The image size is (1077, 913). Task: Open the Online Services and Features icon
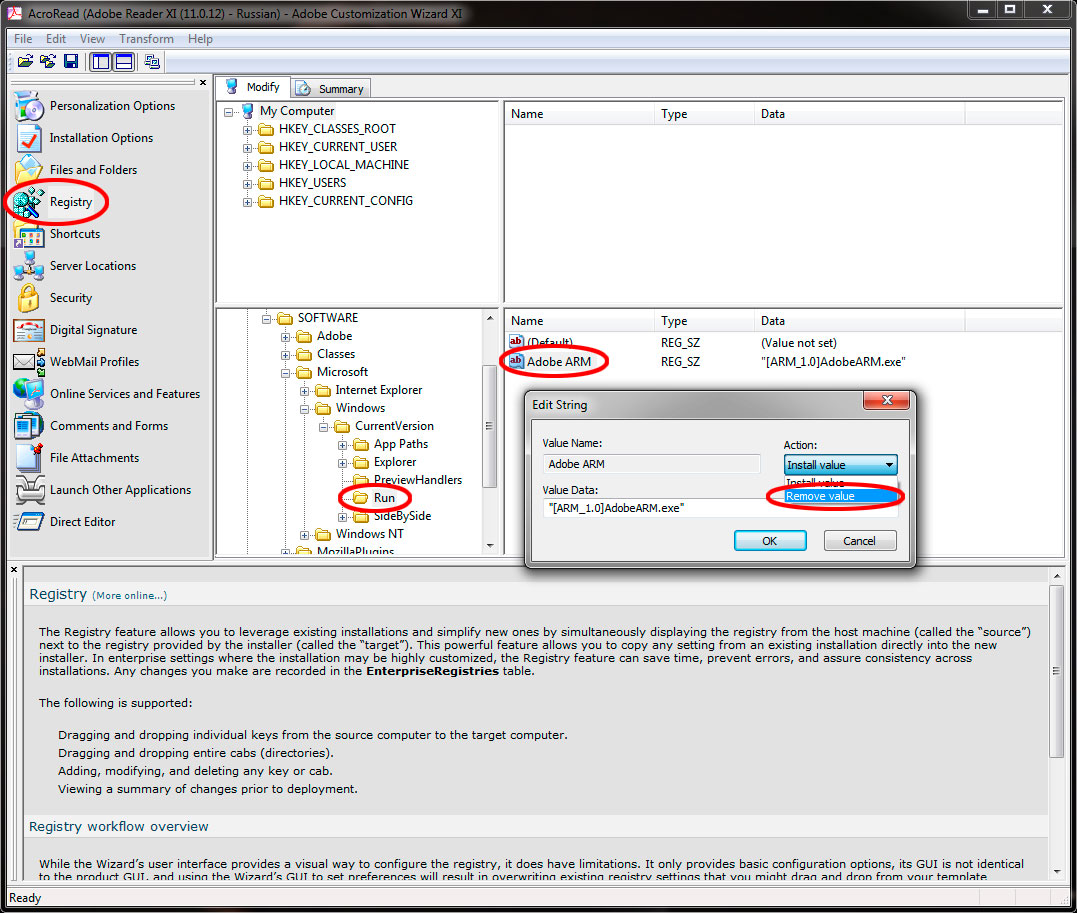click(x=29, y=394)
